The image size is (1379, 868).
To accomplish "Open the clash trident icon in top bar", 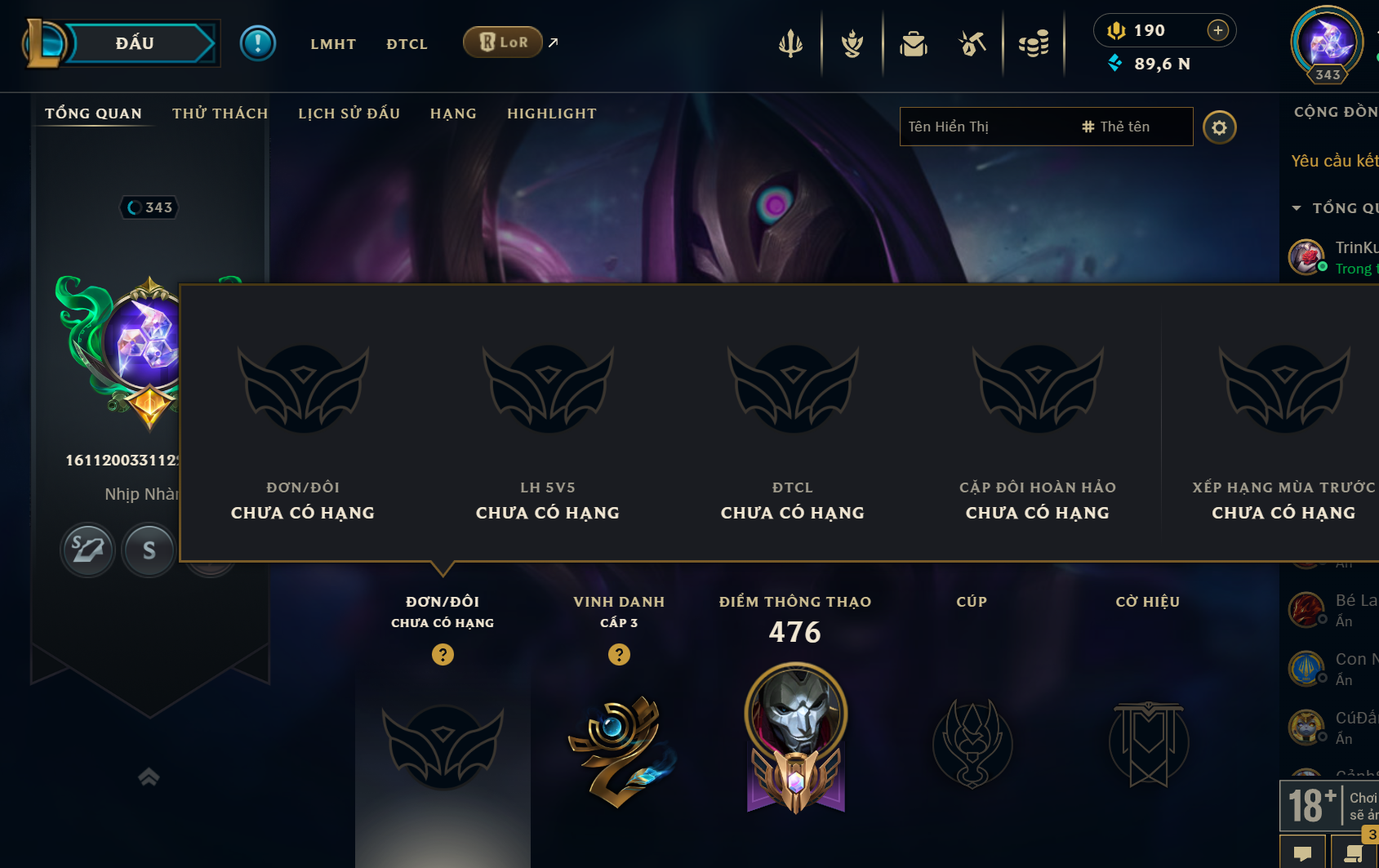I will (790, 43).
